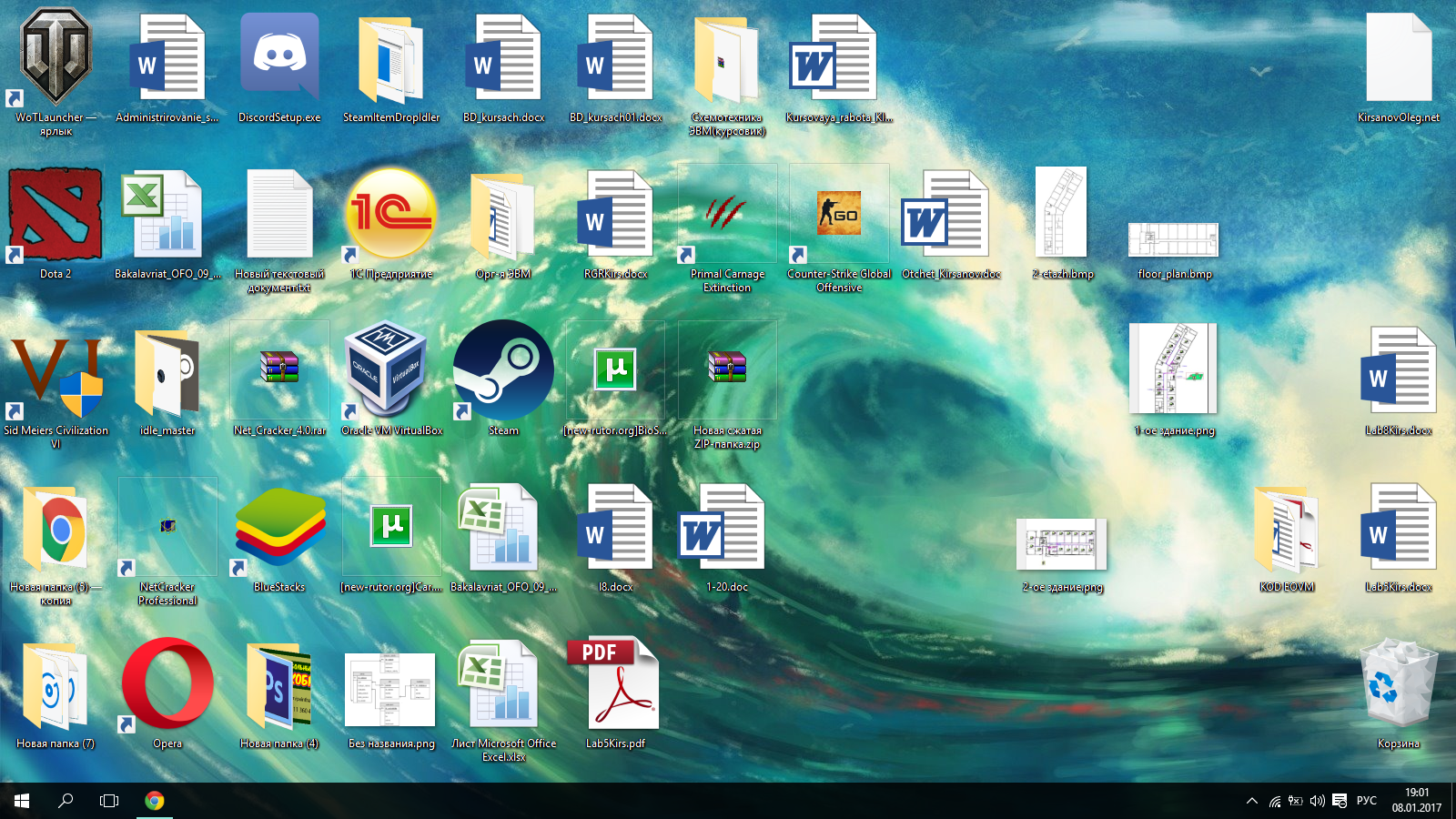This screenshot has height=819, width=1456.
Task: Open the Windows Start menu
Action: pos(22,801)
